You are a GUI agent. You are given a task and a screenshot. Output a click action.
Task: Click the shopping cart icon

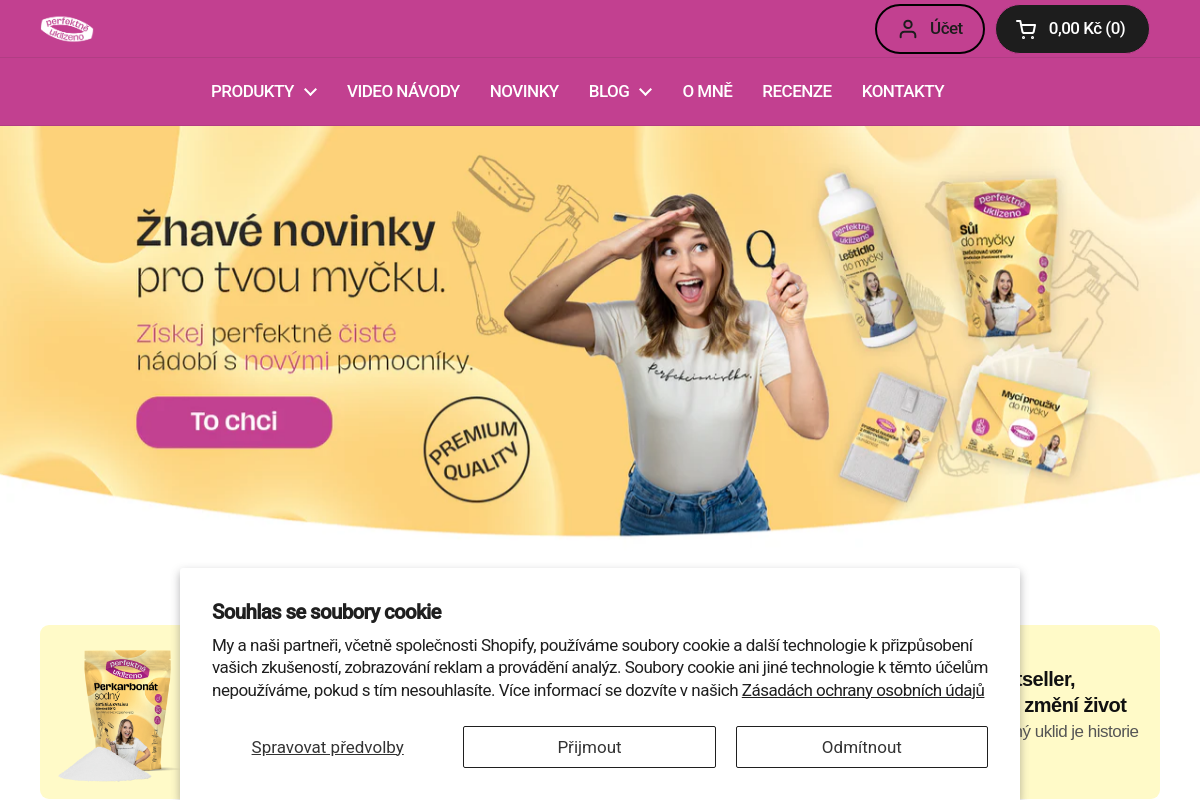(1026, 29)
